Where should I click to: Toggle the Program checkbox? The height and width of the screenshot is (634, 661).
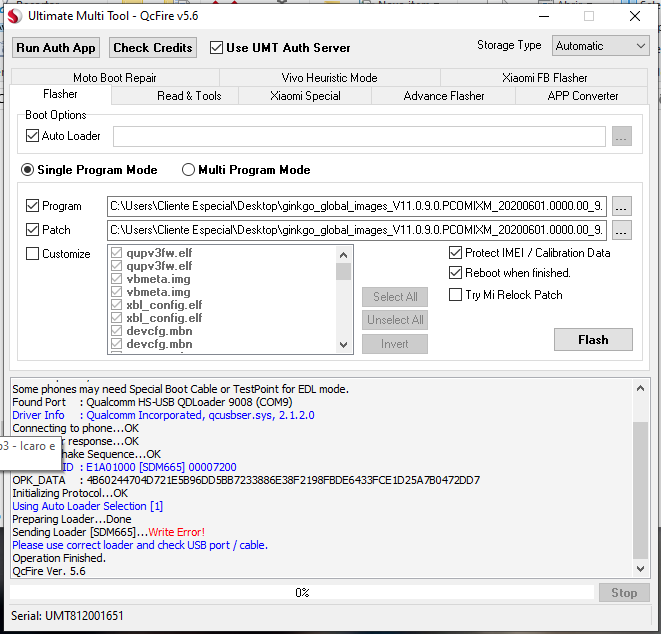32,206
